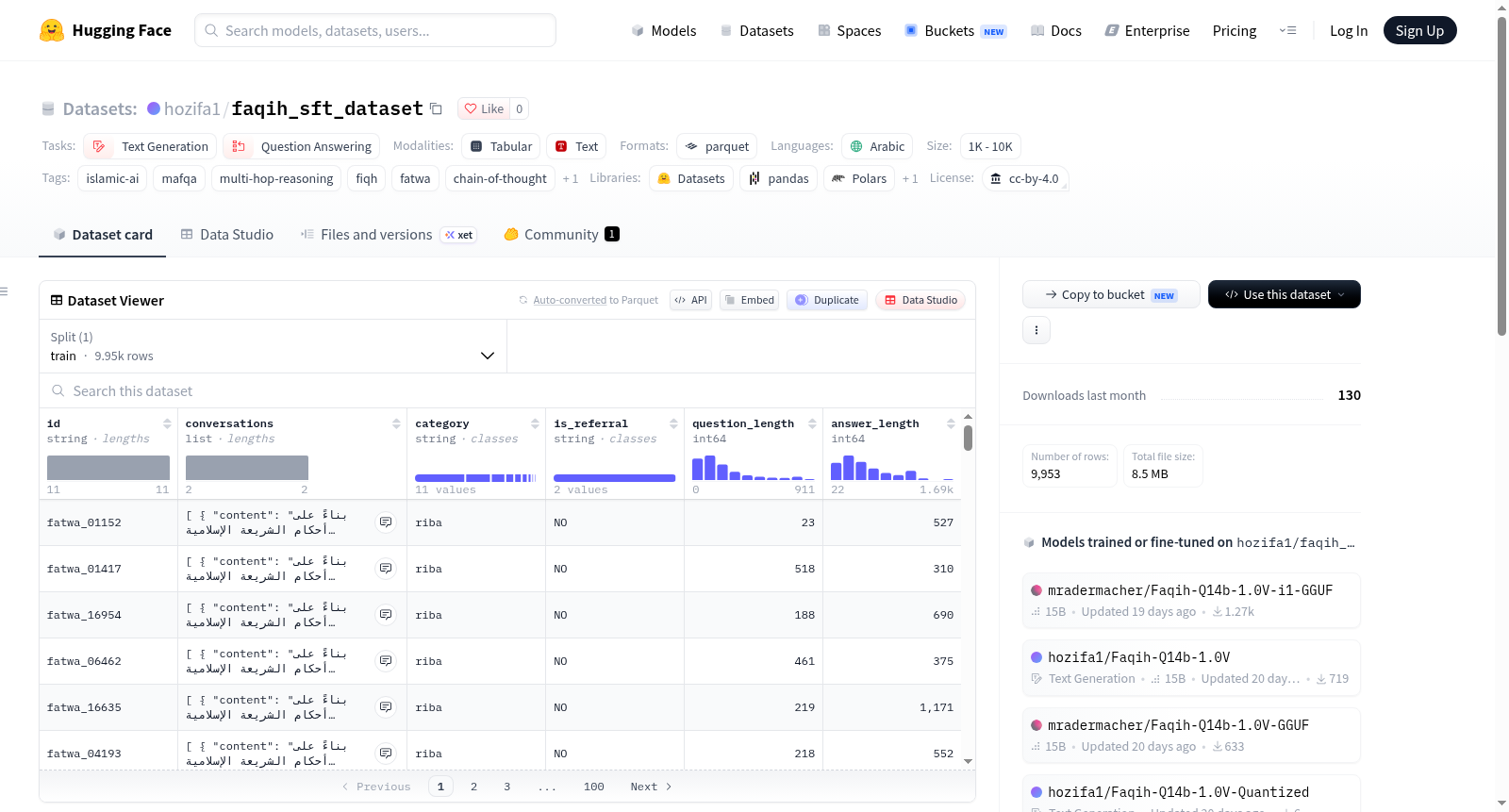Open the Use this dataset dropdown
This screenshot has height=812, width=1509.
(x=1285, y=294)
